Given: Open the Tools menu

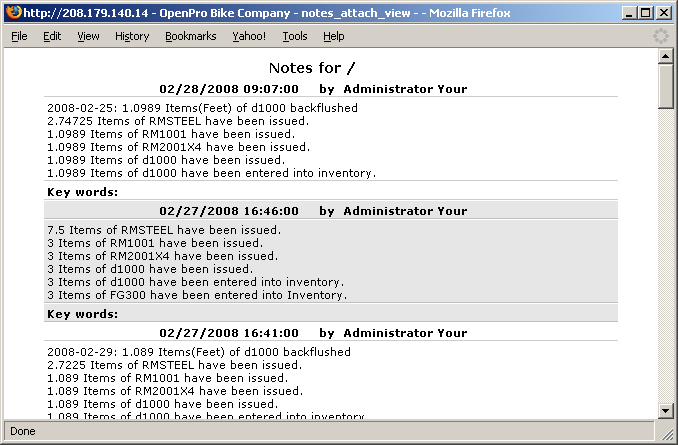Looking at the screenshot, I should pos(295,36).
